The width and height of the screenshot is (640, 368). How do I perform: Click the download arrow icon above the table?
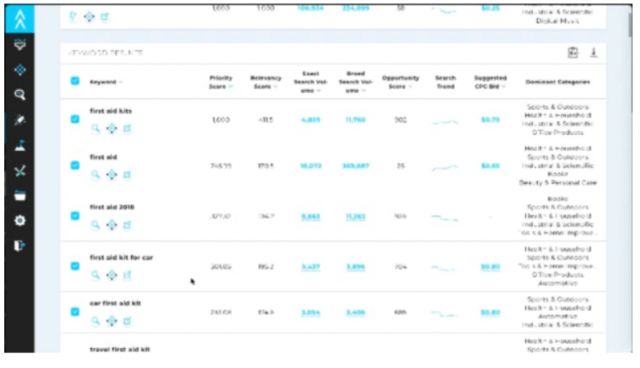pos(594,53)
